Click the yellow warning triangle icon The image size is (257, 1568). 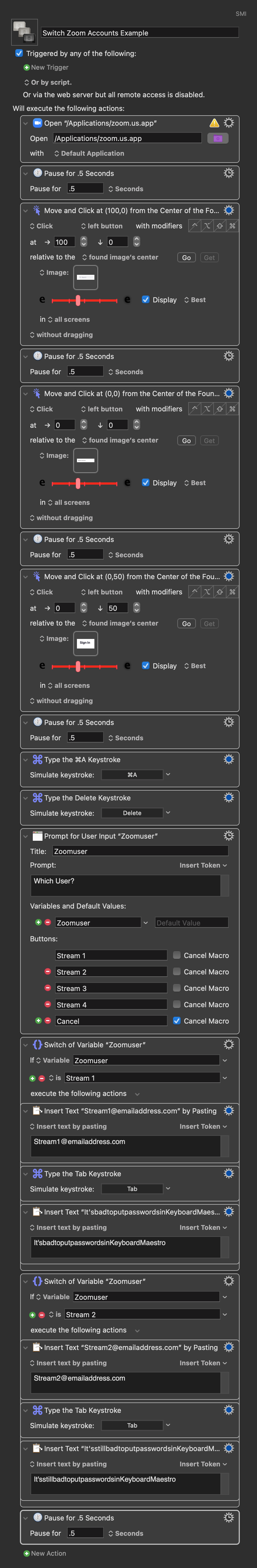214,123
